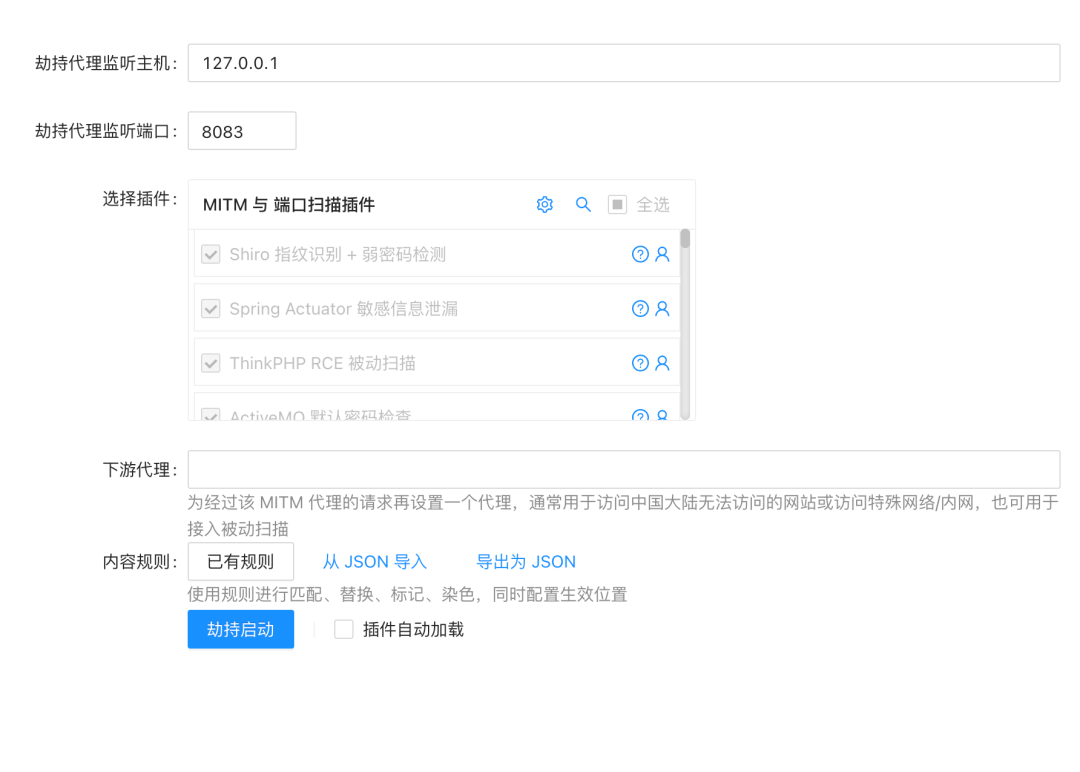
Task: Click 劫持启动 button
Action: pos(240,630)
